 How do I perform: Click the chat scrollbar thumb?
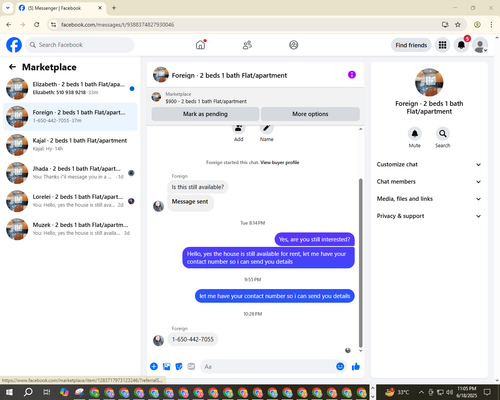[x=360, y=263]
